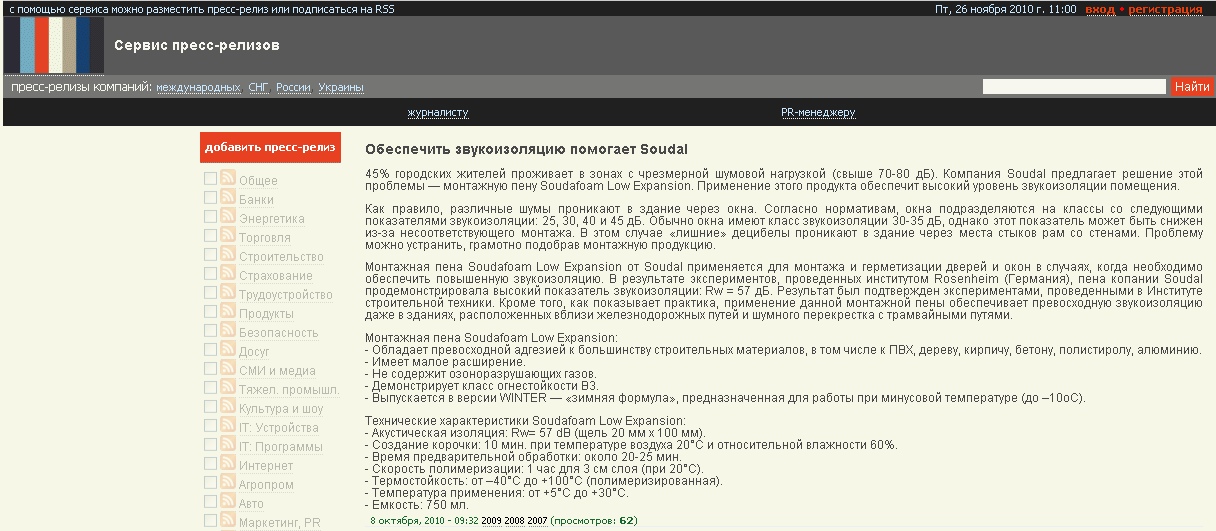Click the RSS icon next to Маркетинг, PR
The height and width of the screenshot is (531, 1216).
(228, 521)
